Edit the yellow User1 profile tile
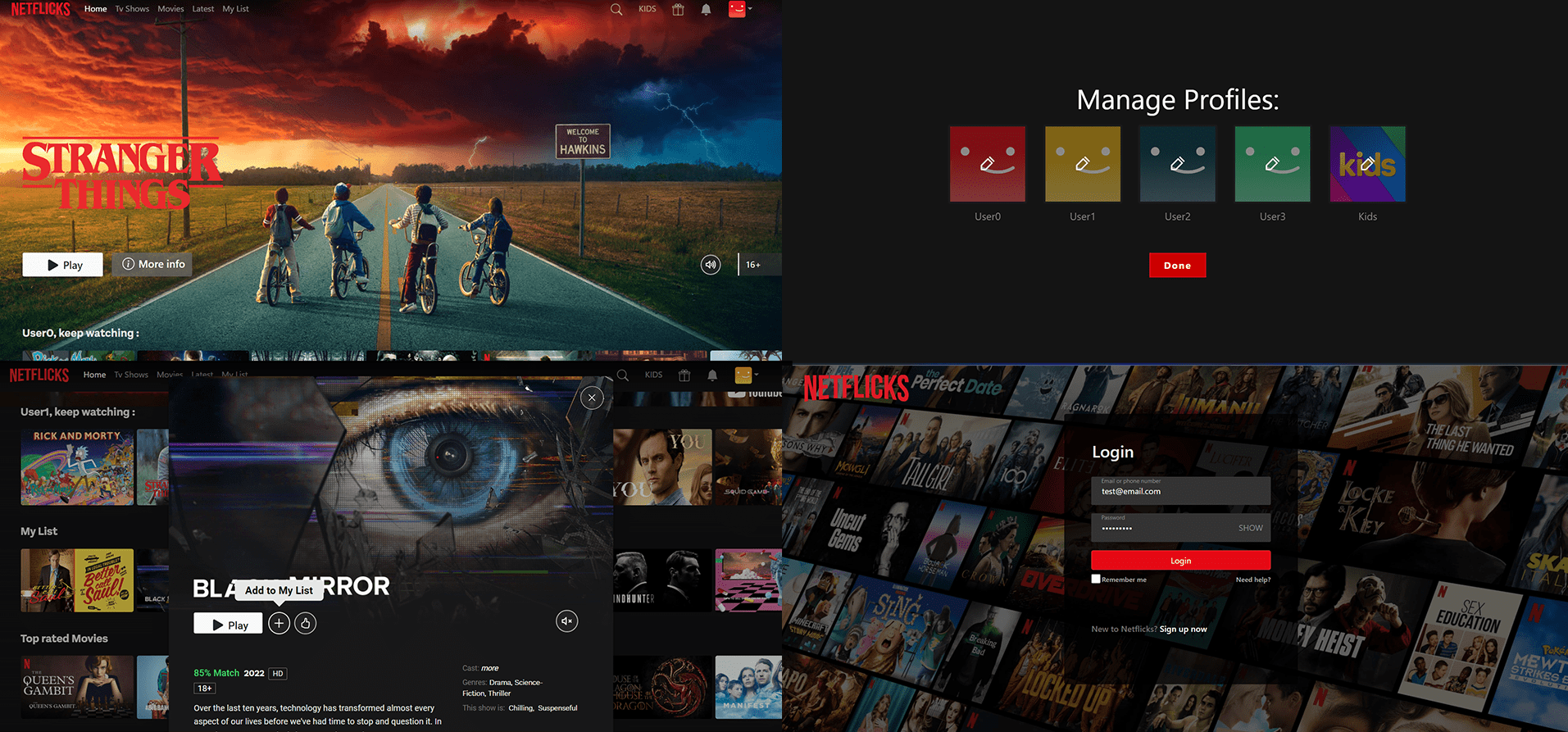The height and width of the screenshot is (732, 1568). pyautogui.click(x=1083, y=164)
